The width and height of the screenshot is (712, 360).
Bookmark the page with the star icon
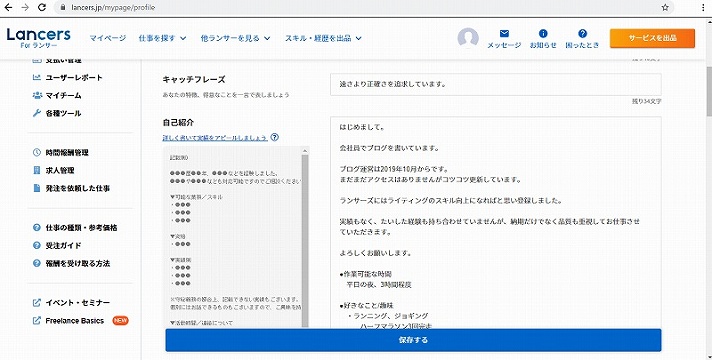pyautogui.click(x=665, y=7)
